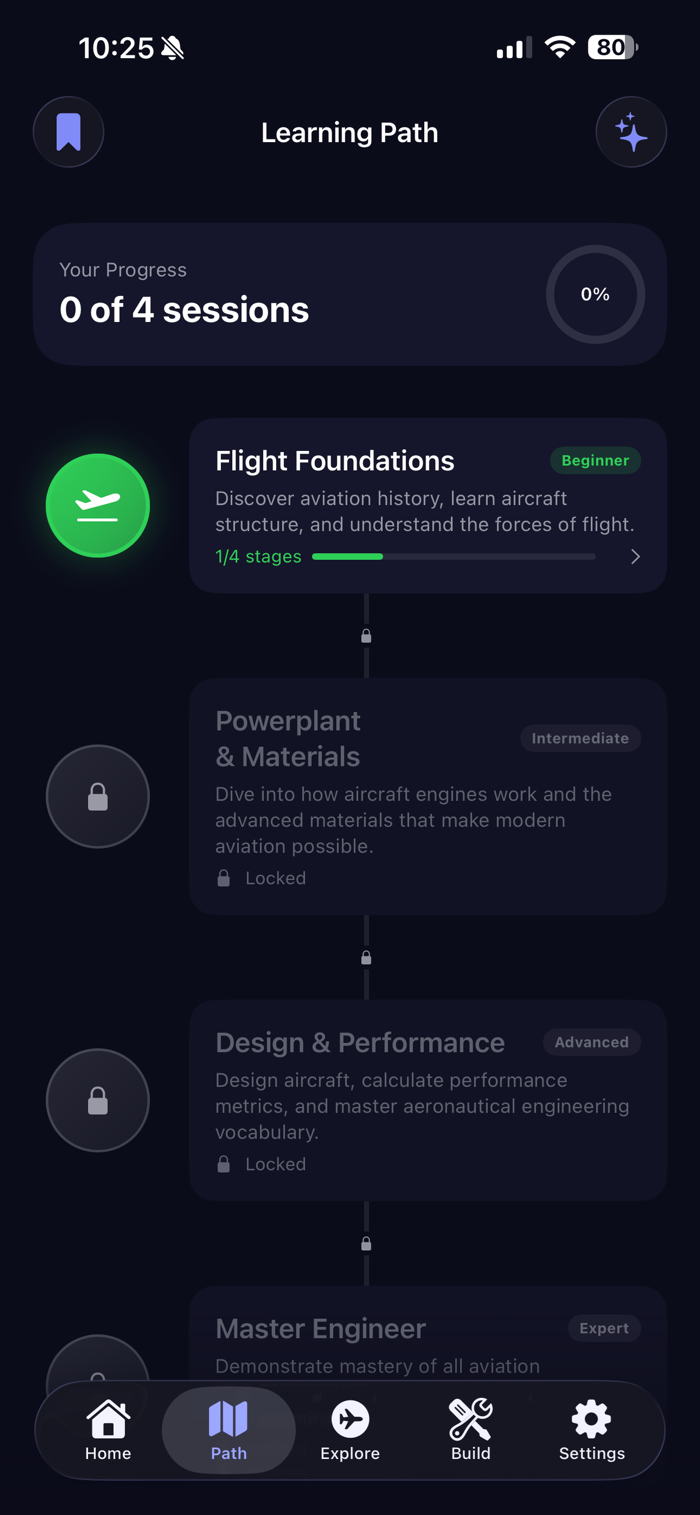Tap the 0% circular progress ring
This screenshot has height=1515, width=700.
pos(595,295)
